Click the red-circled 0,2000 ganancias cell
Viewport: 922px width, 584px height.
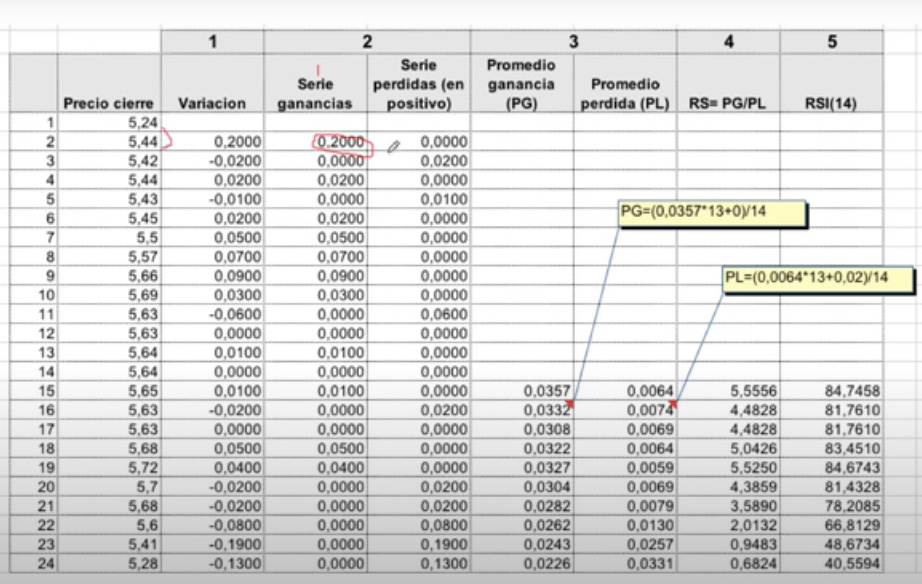tap(341, 143)
